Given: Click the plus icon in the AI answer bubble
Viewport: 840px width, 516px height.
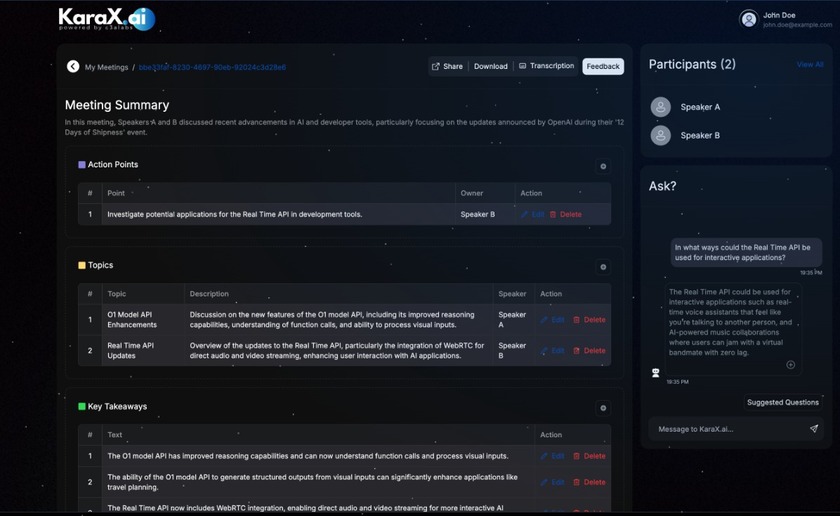Looking at the screenshot, I should [x=790, y=365].
